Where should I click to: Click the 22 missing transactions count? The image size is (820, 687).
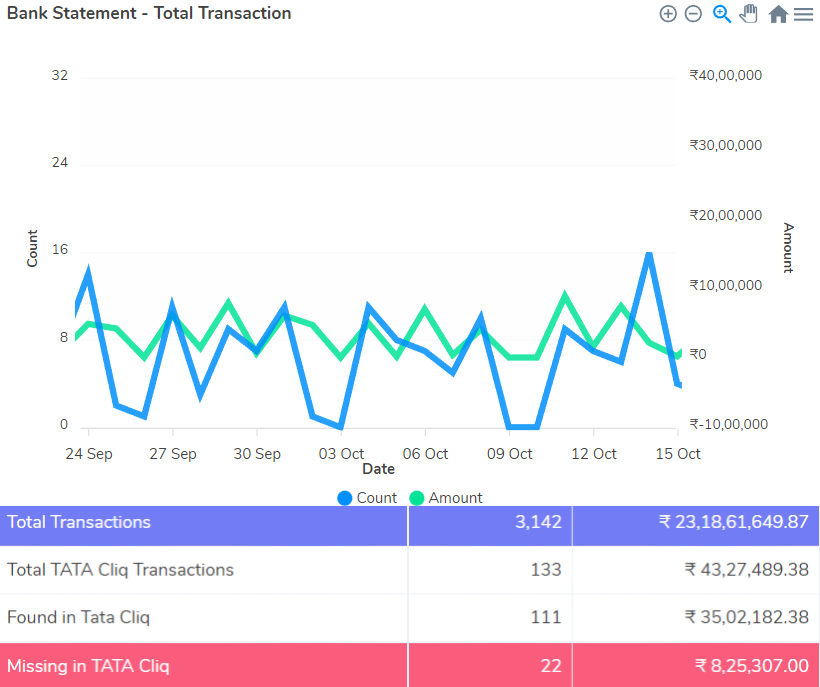[x=550, y=666]
